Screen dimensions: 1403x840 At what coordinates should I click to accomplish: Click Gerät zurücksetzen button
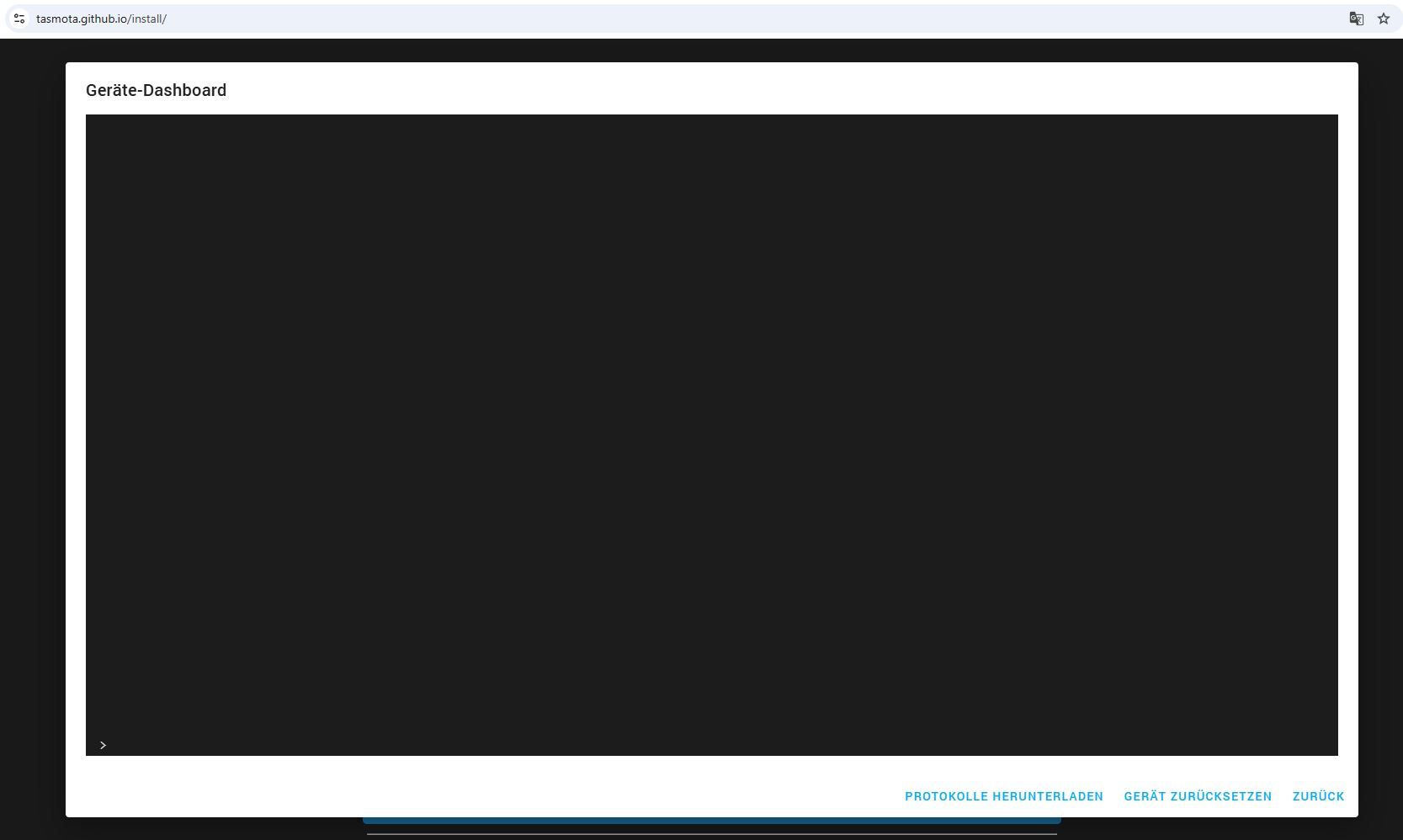coord(1198,796)
